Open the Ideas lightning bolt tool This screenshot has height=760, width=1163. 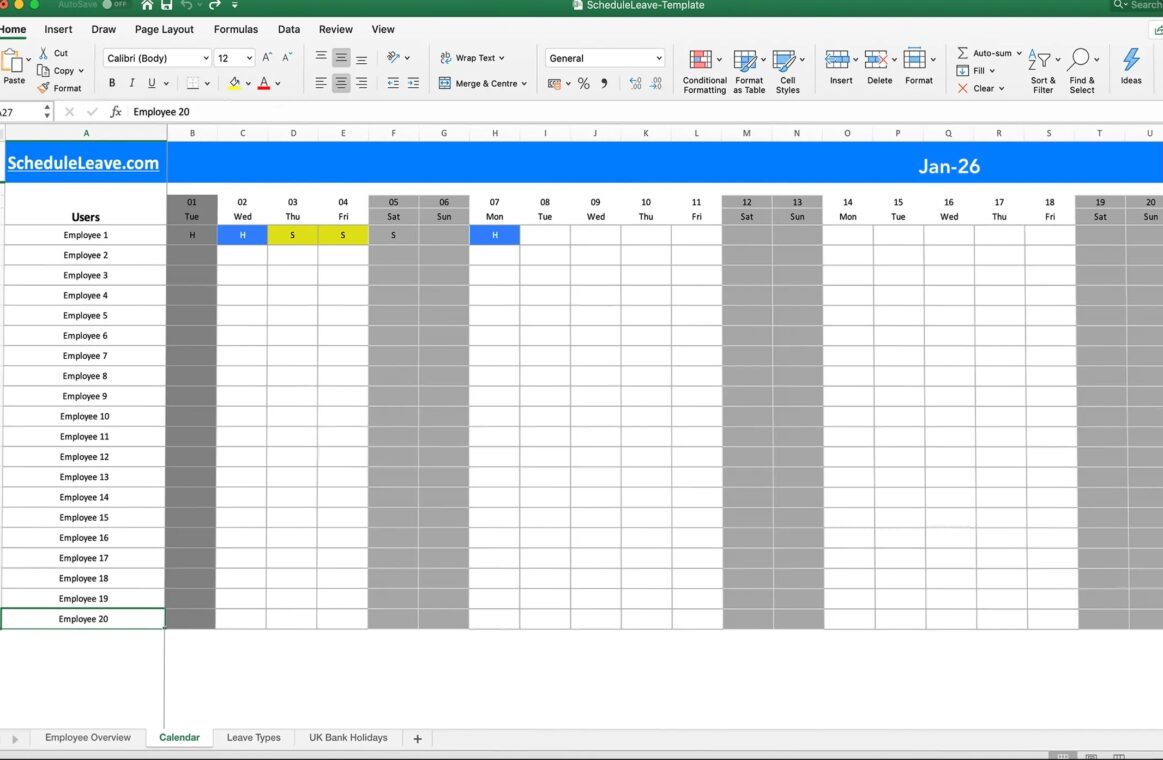(x=1131, y=61)
